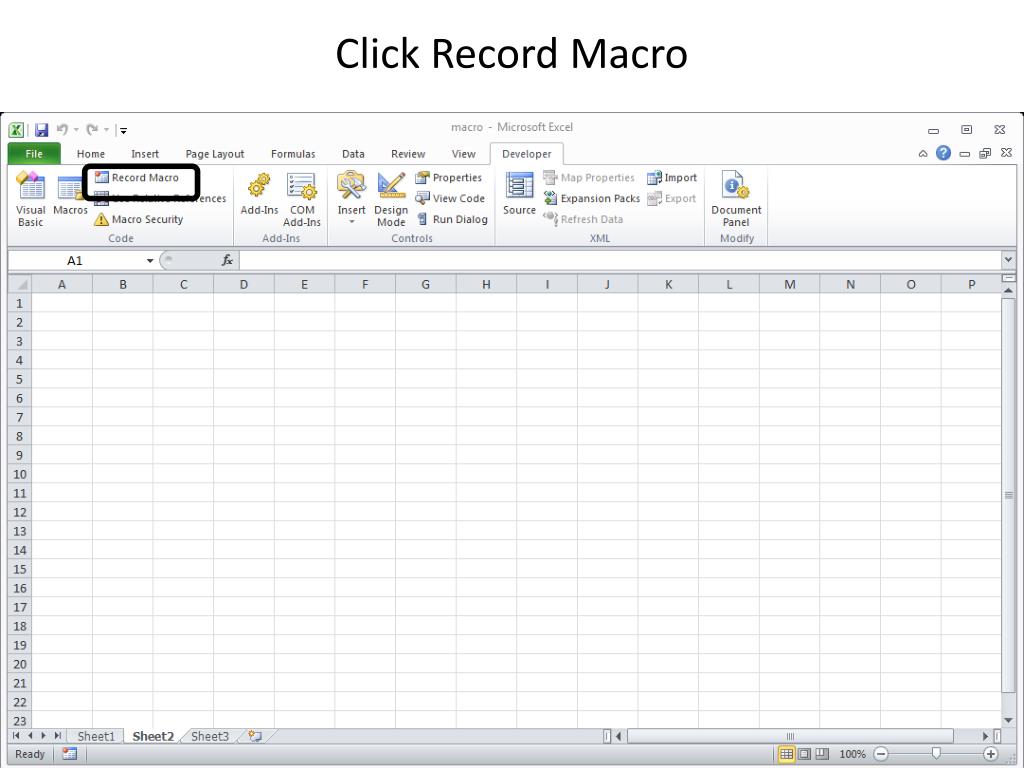Screen dimensions: 1024x768
Task: Click the 100% zoom level
Action: tap(852, 754)
